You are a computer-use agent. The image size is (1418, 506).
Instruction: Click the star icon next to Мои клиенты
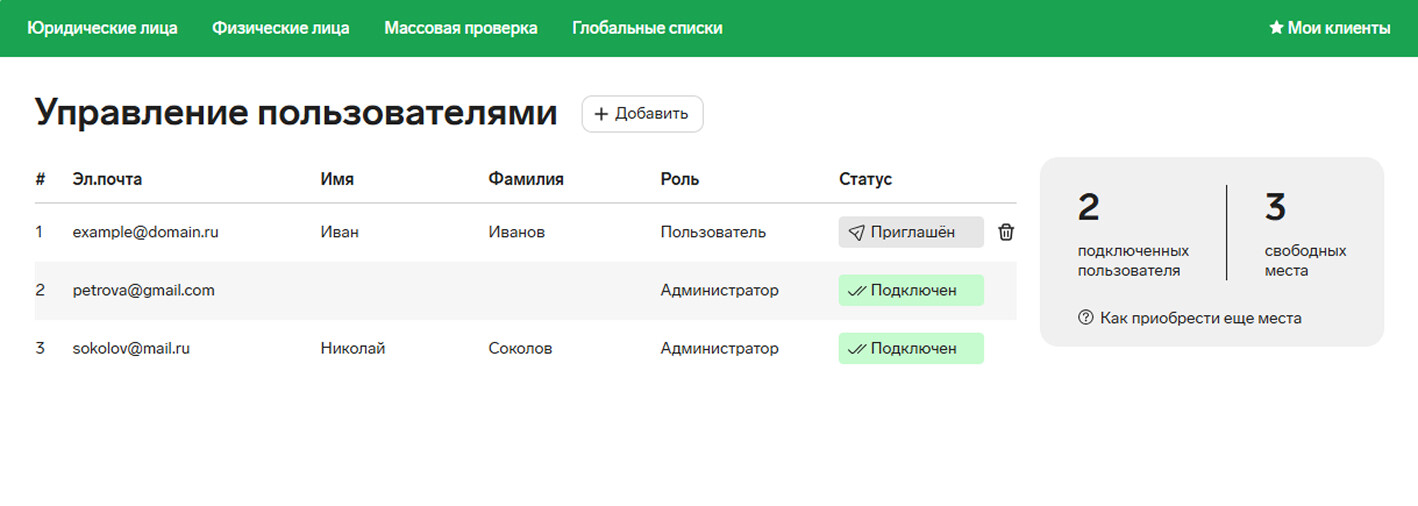coord(1276,28)
